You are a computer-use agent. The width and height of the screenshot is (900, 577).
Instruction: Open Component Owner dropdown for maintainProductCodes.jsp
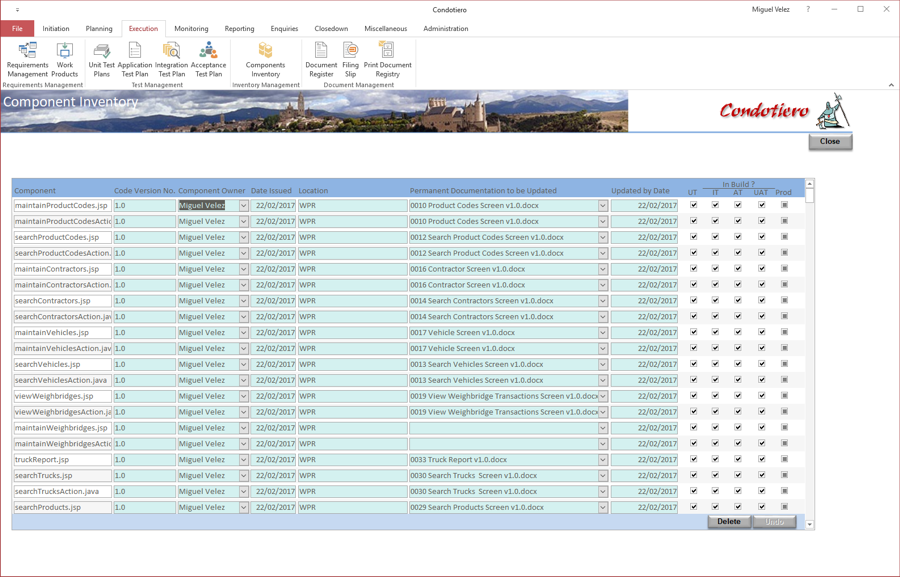243,206
